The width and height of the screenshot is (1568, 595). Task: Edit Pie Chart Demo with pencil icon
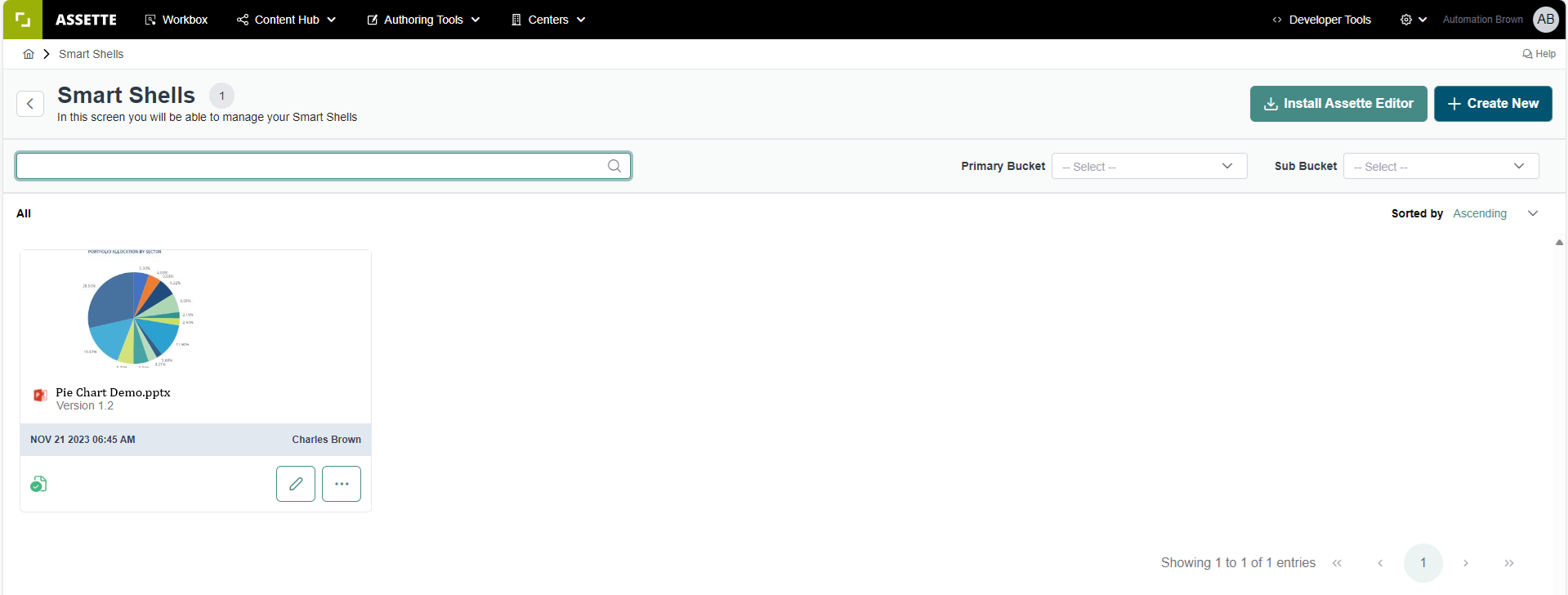(296, 484)
